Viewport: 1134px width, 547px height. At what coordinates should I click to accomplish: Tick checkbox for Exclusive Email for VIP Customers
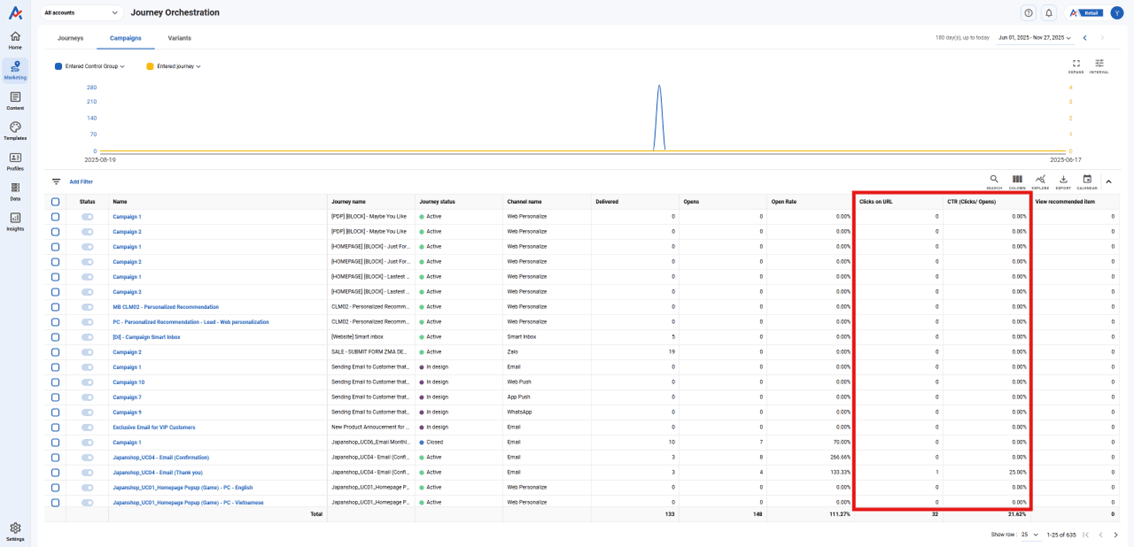coord(55,427)
